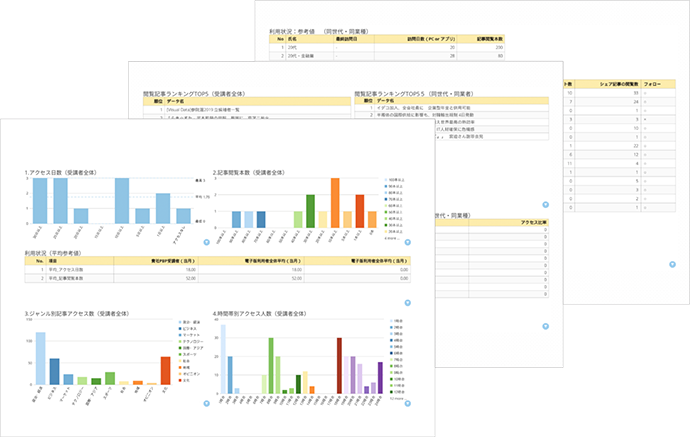Click the blue round icon below the アクセス比率 table
The image size is (690, 437).
click(x=544, y=326)
